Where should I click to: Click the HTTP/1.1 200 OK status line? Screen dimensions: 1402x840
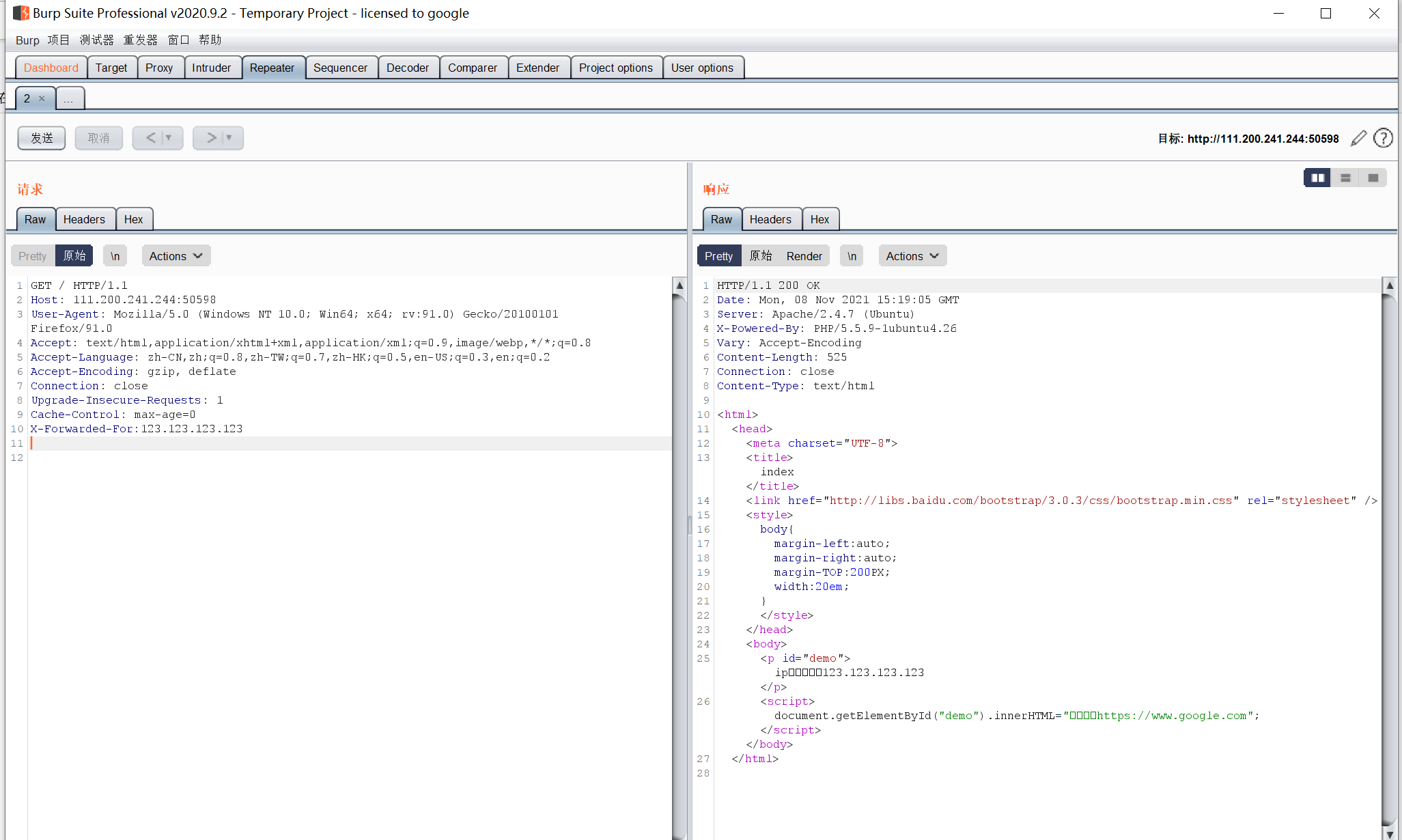coord(768,285)
